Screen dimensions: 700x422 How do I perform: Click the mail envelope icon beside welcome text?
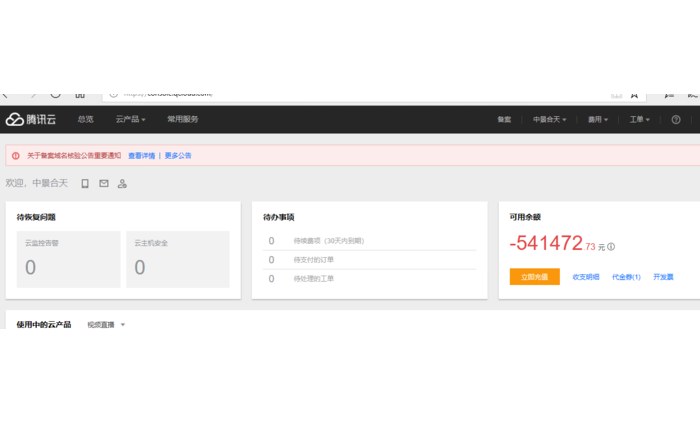point(103,183)
